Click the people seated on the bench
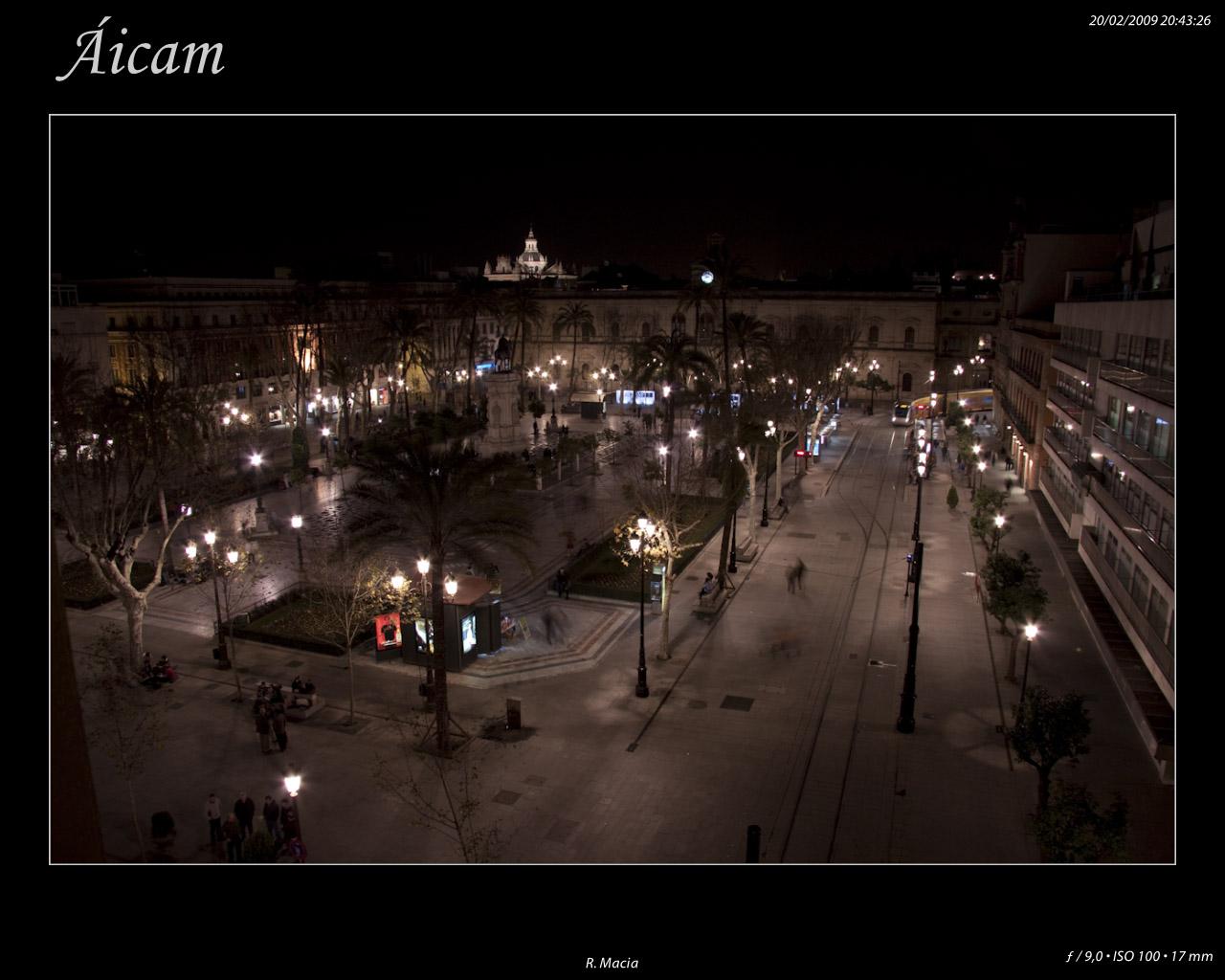This screenshot has height=980, width=1225. point(301,691)
